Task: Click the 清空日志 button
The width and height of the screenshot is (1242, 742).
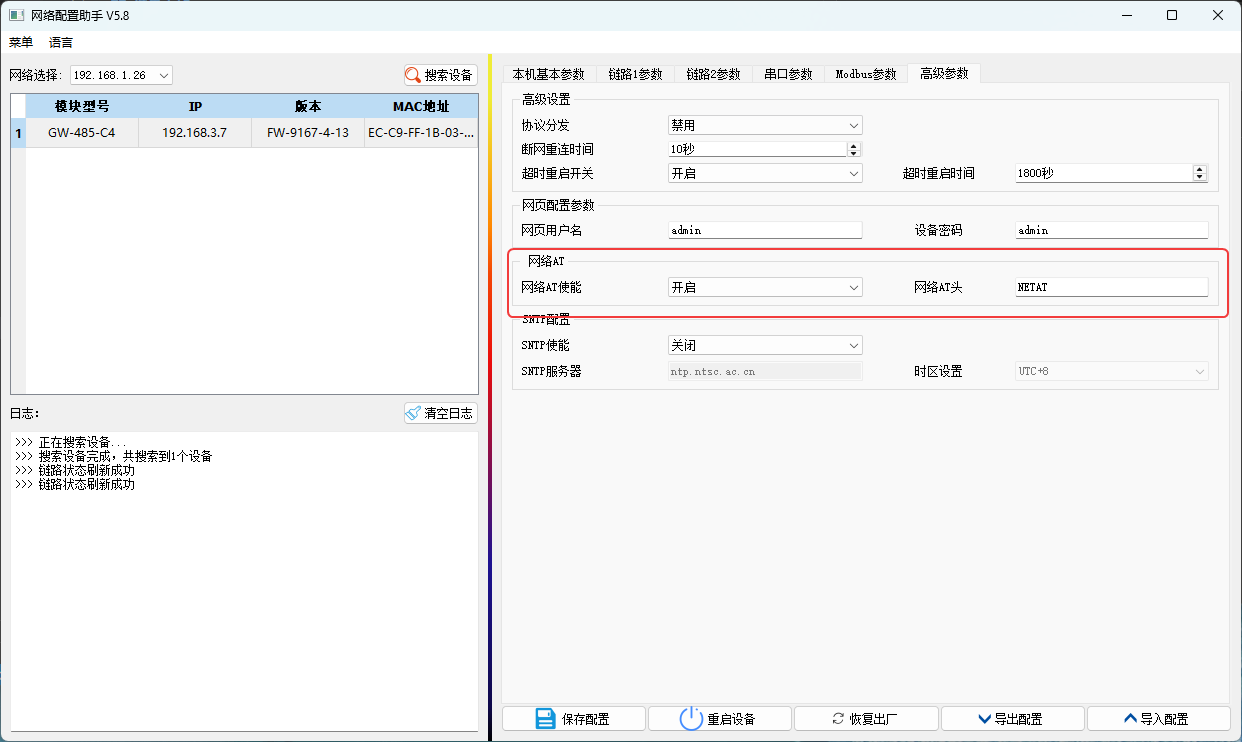Action: tap(440, 412)
